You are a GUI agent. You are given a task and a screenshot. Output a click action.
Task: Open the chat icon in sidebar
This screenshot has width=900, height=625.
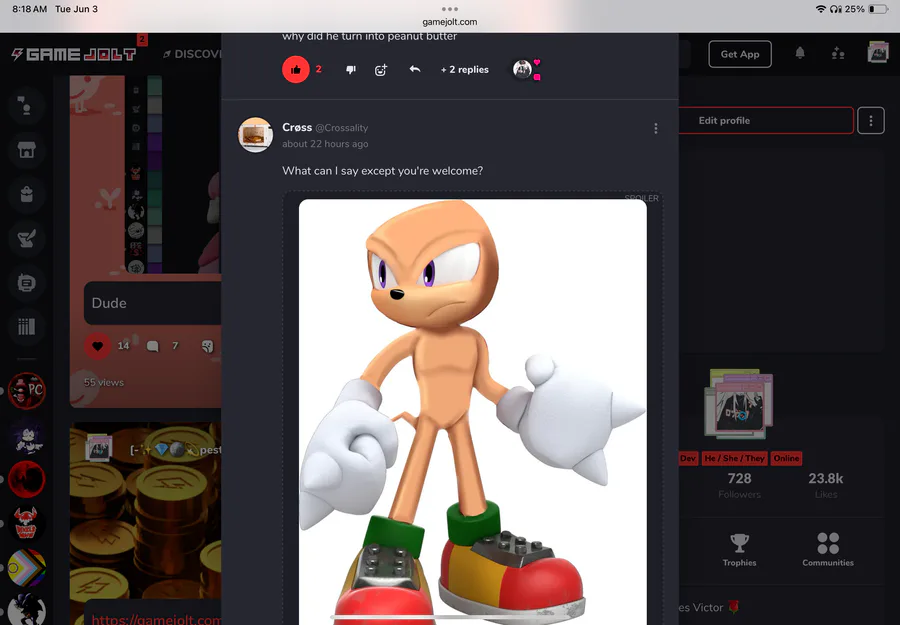(26, 106)
